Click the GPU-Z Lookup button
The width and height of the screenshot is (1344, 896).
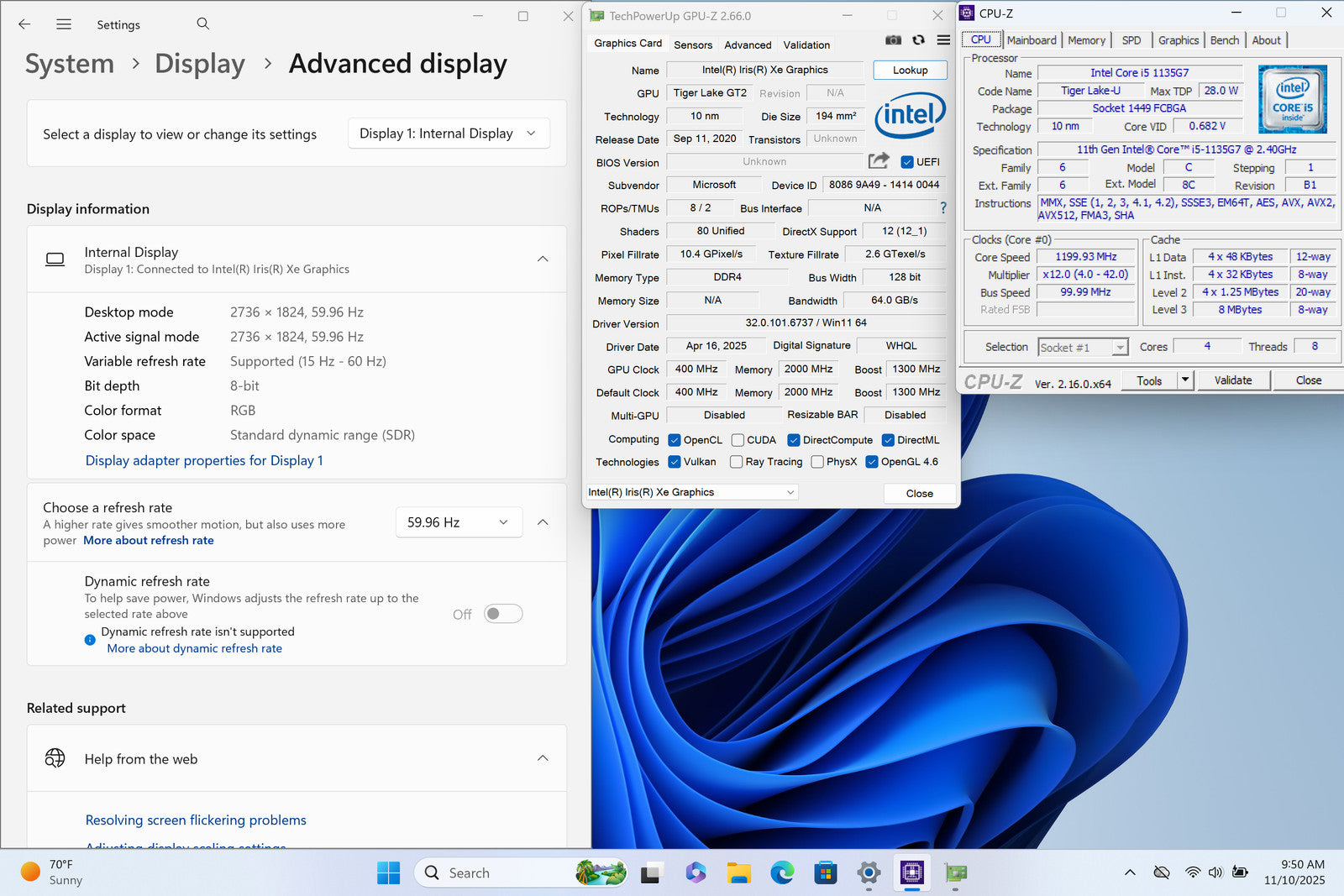910,71
